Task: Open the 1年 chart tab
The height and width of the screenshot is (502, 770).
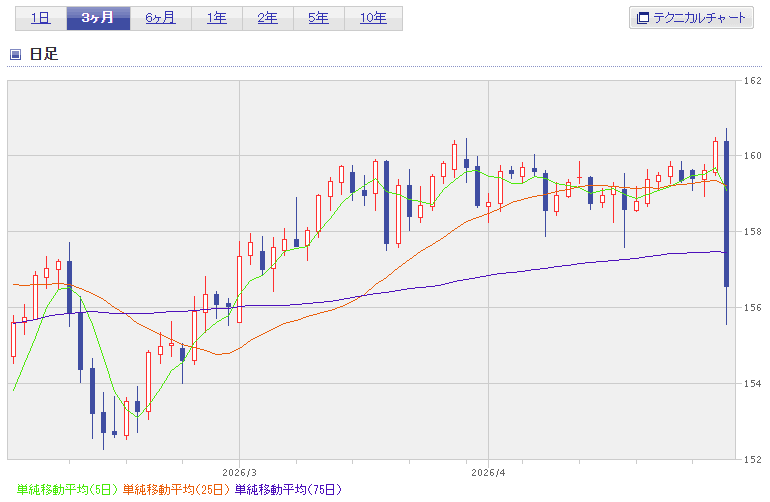Action: click(217, 18)
